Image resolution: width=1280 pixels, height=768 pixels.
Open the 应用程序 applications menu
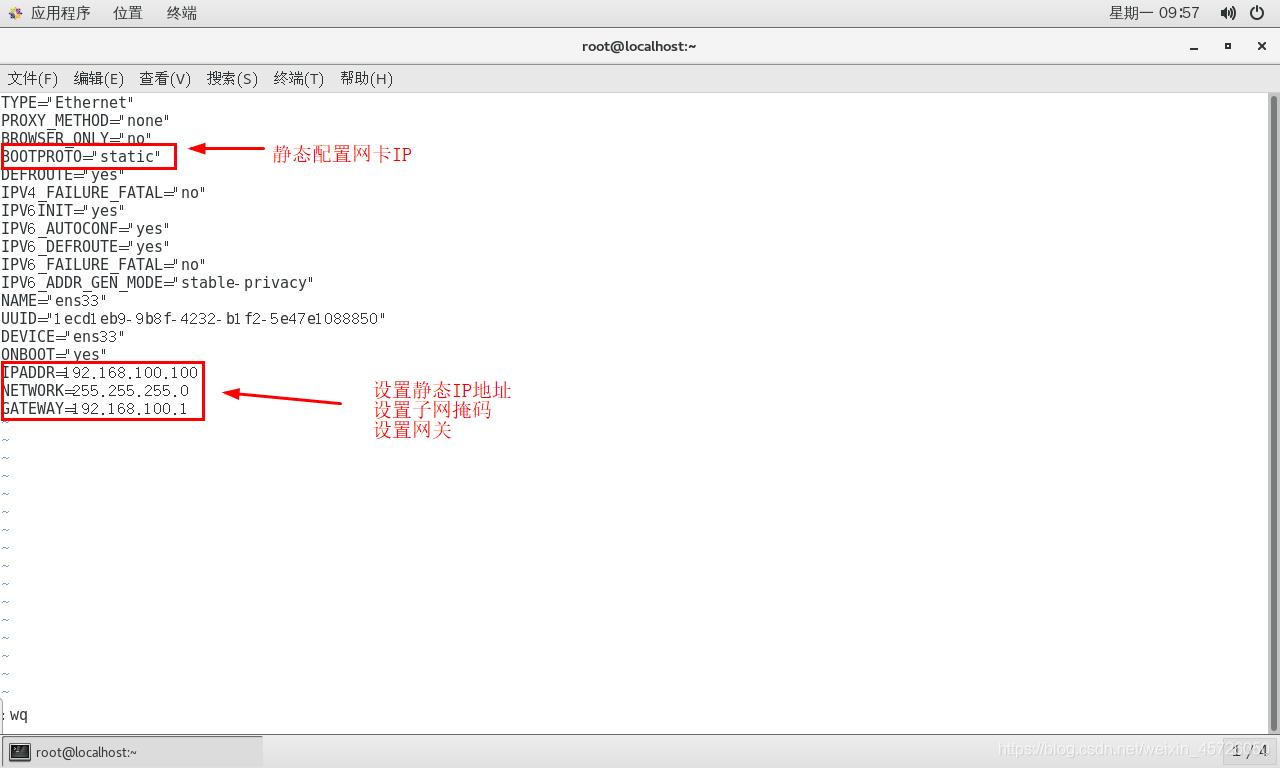(60, 13)
